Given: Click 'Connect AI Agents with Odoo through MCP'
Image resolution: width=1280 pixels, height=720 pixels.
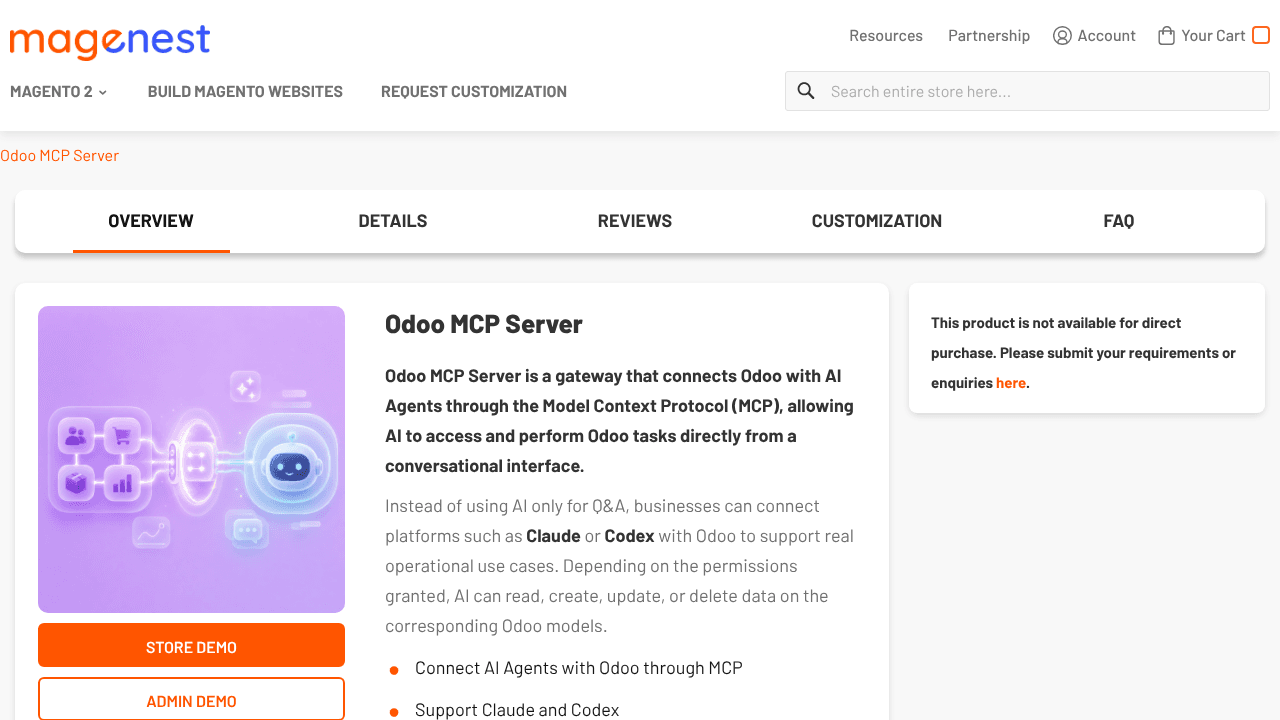Looking at the screenshot, I should [579, 668].
